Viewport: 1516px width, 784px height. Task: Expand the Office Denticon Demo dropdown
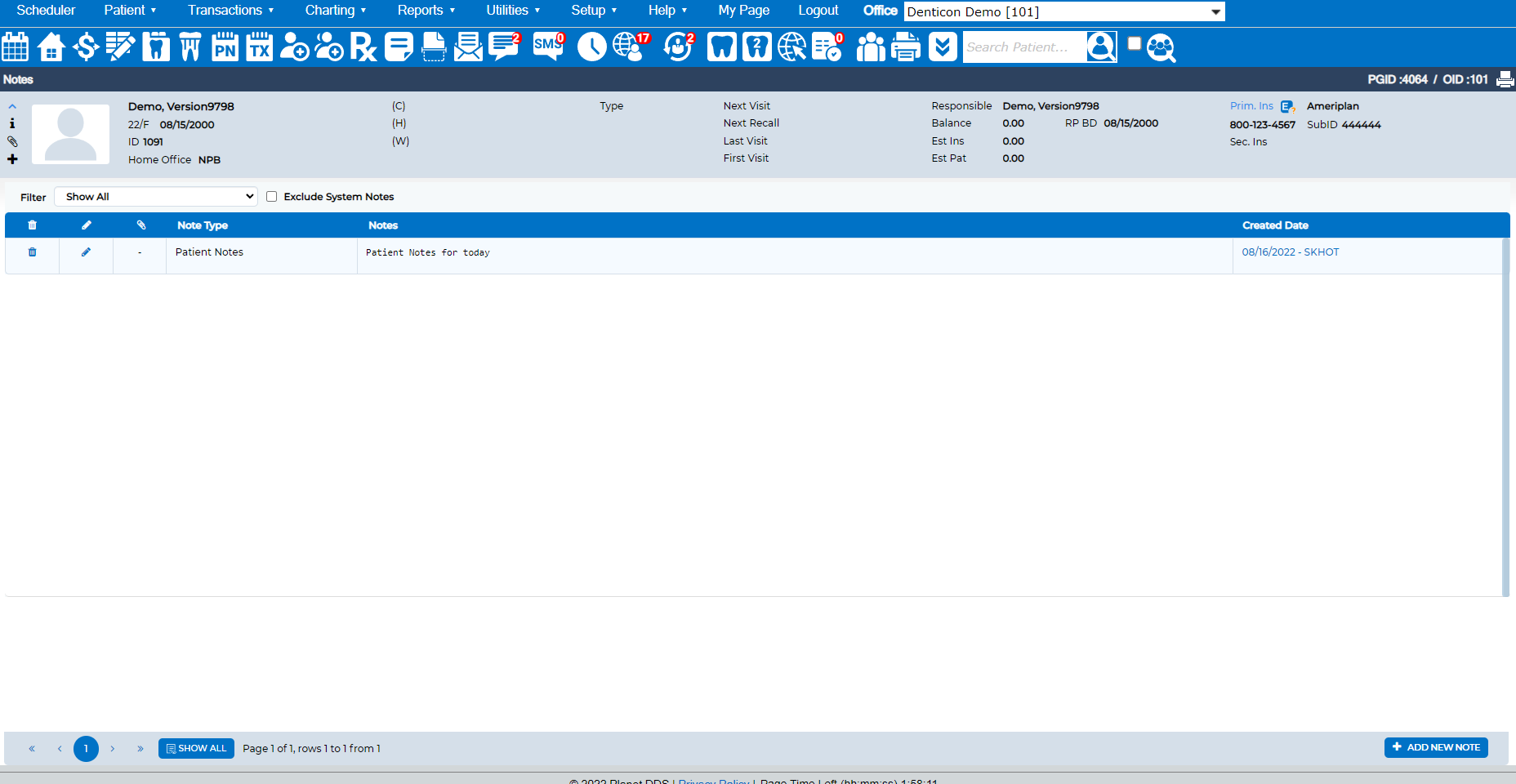click(1064, 11)
